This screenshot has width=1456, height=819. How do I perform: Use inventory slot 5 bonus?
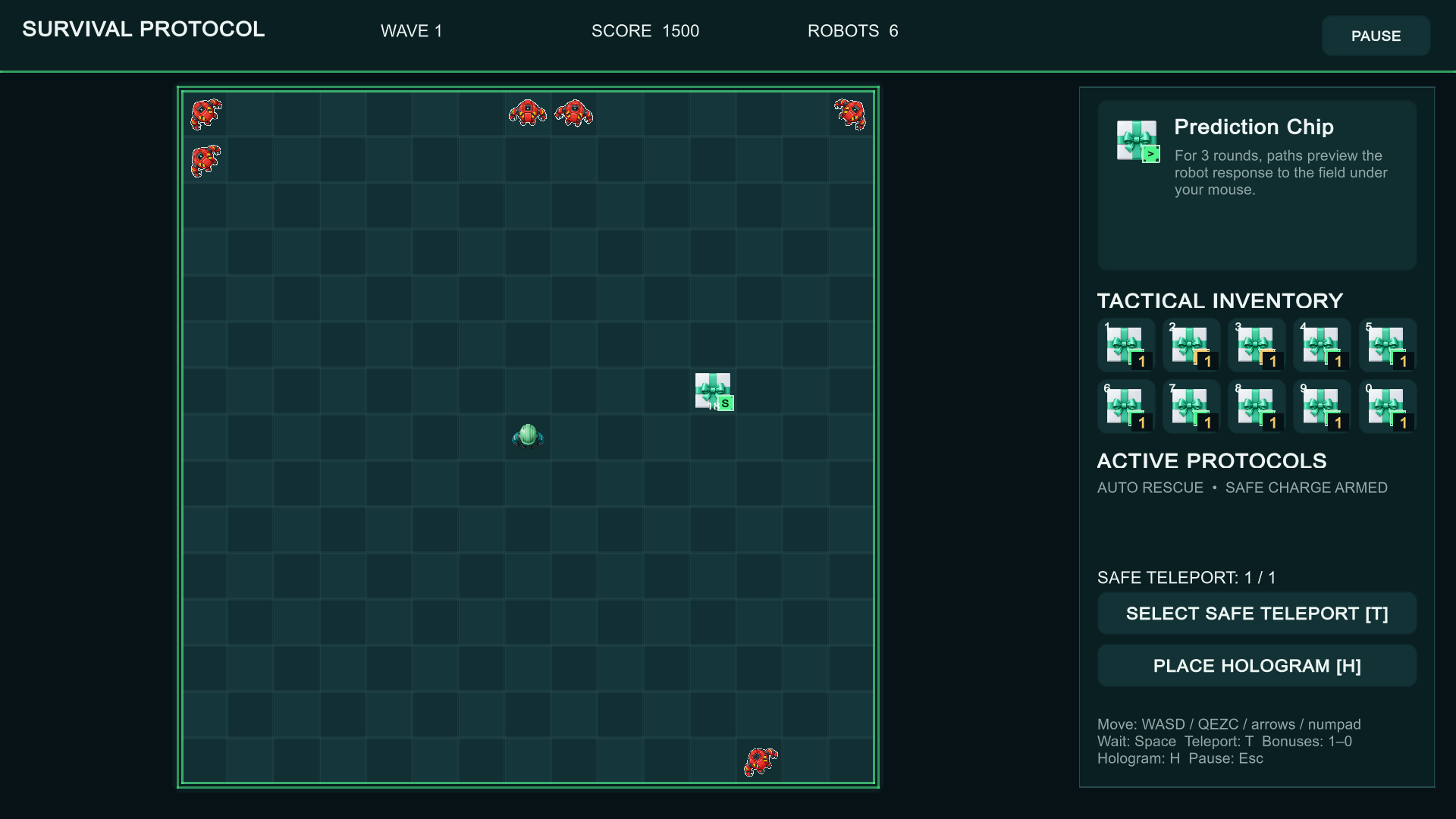[x=1388, y=345]
